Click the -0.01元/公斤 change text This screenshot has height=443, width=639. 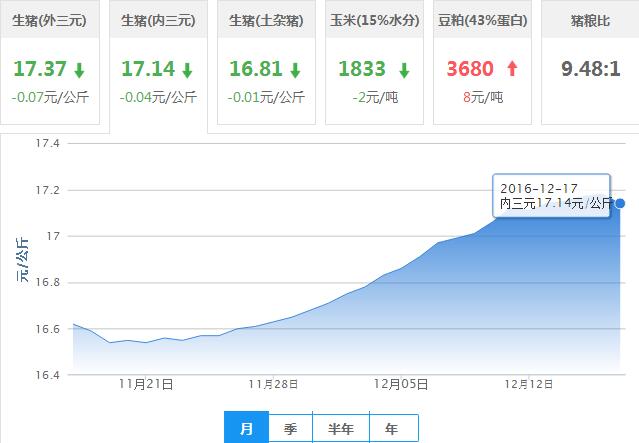266,97
